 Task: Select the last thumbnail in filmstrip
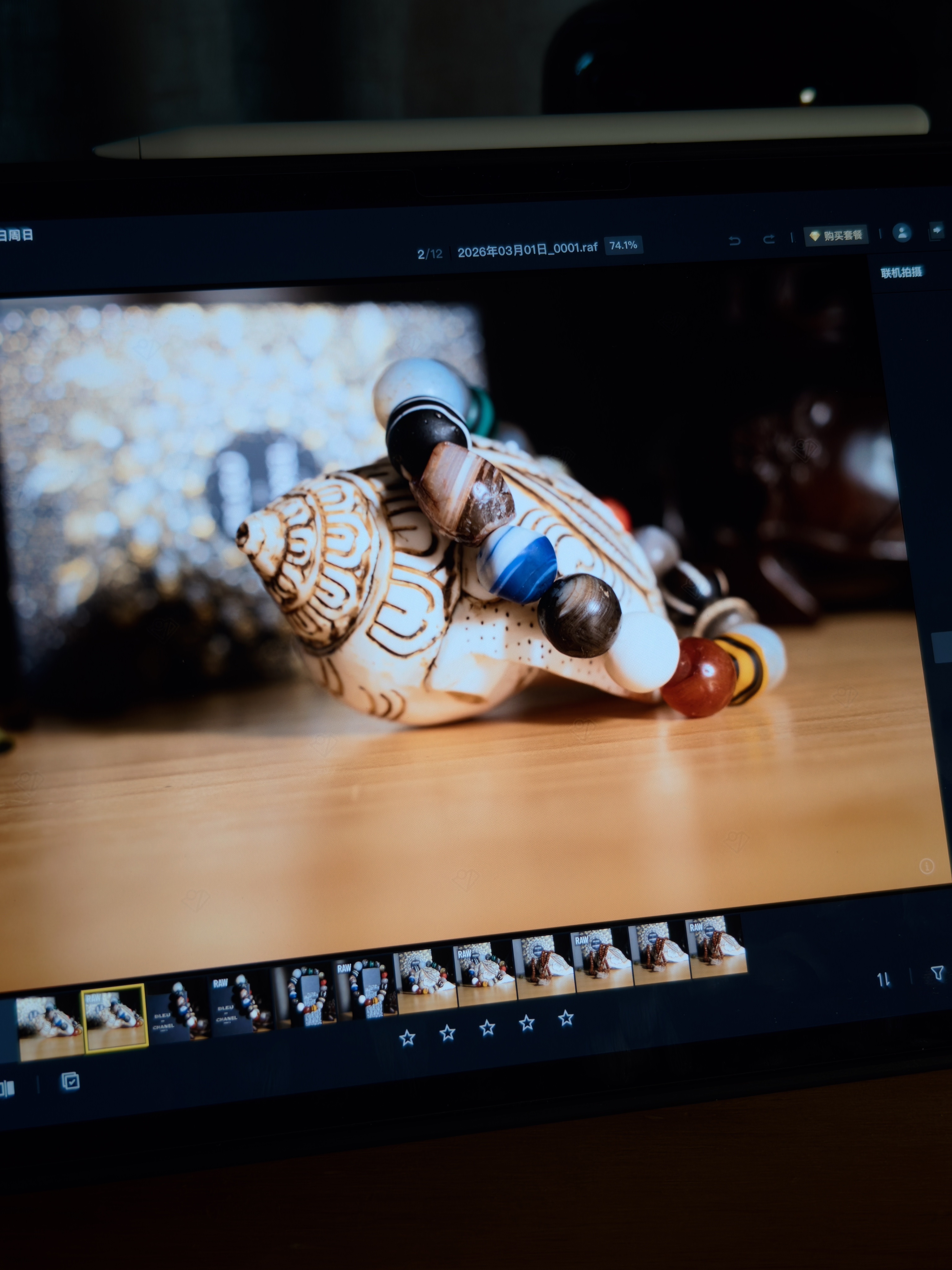point(717,947)
